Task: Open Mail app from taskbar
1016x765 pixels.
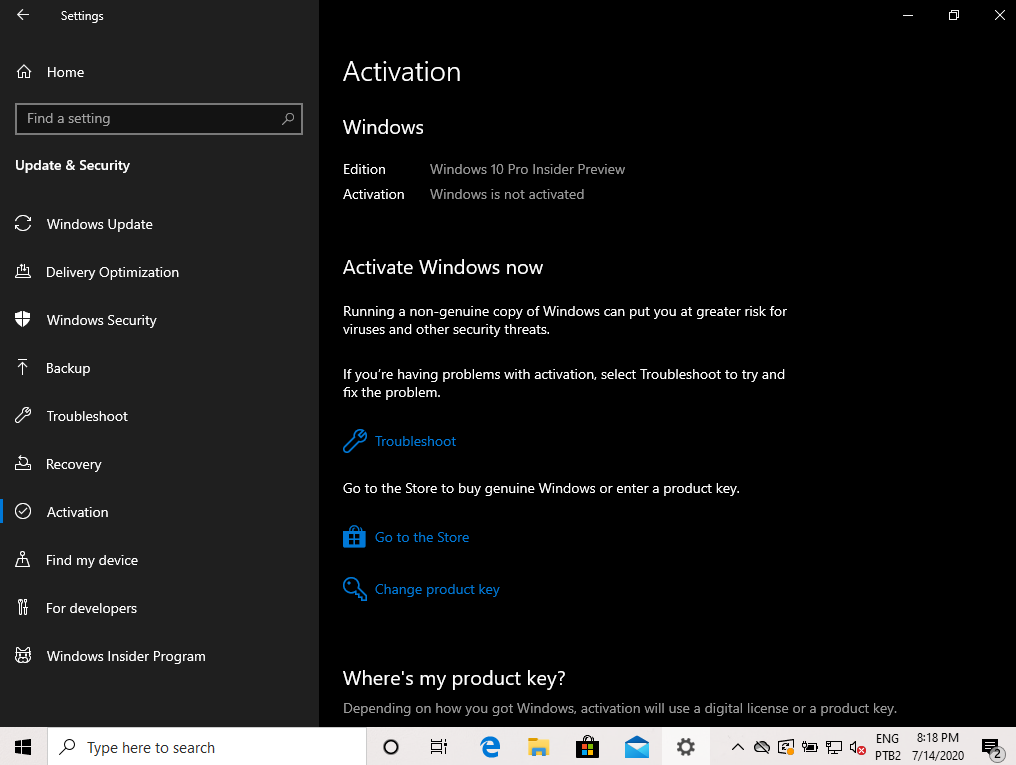Action: click(637, 747)
